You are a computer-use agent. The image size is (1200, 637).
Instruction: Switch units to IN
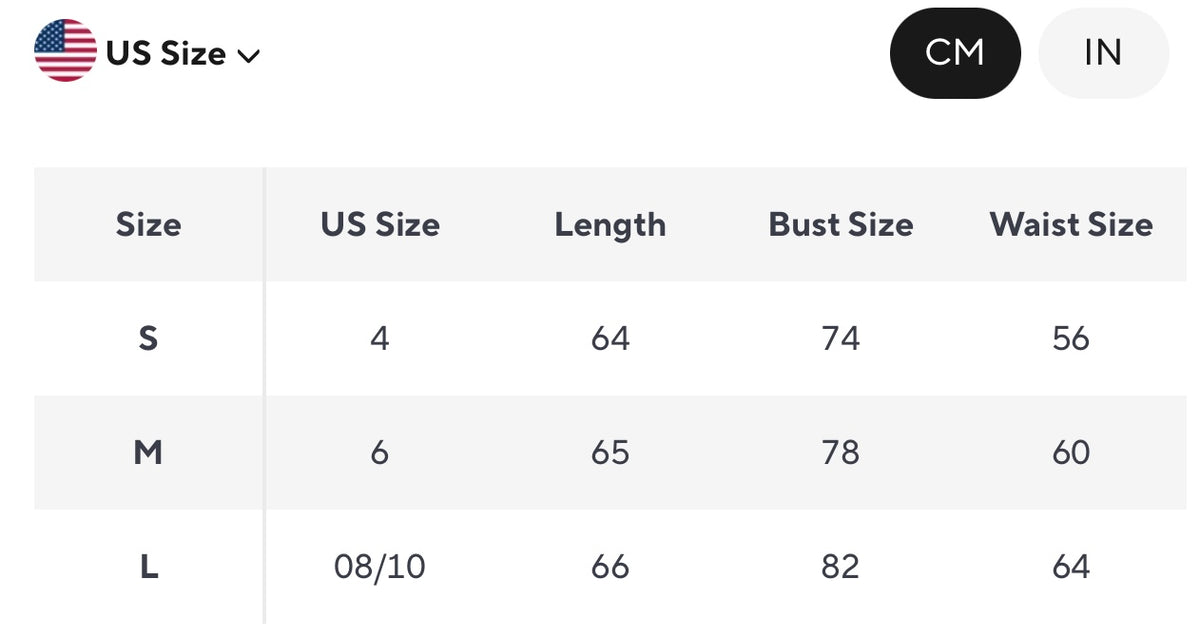click(x=1103, y=53)
